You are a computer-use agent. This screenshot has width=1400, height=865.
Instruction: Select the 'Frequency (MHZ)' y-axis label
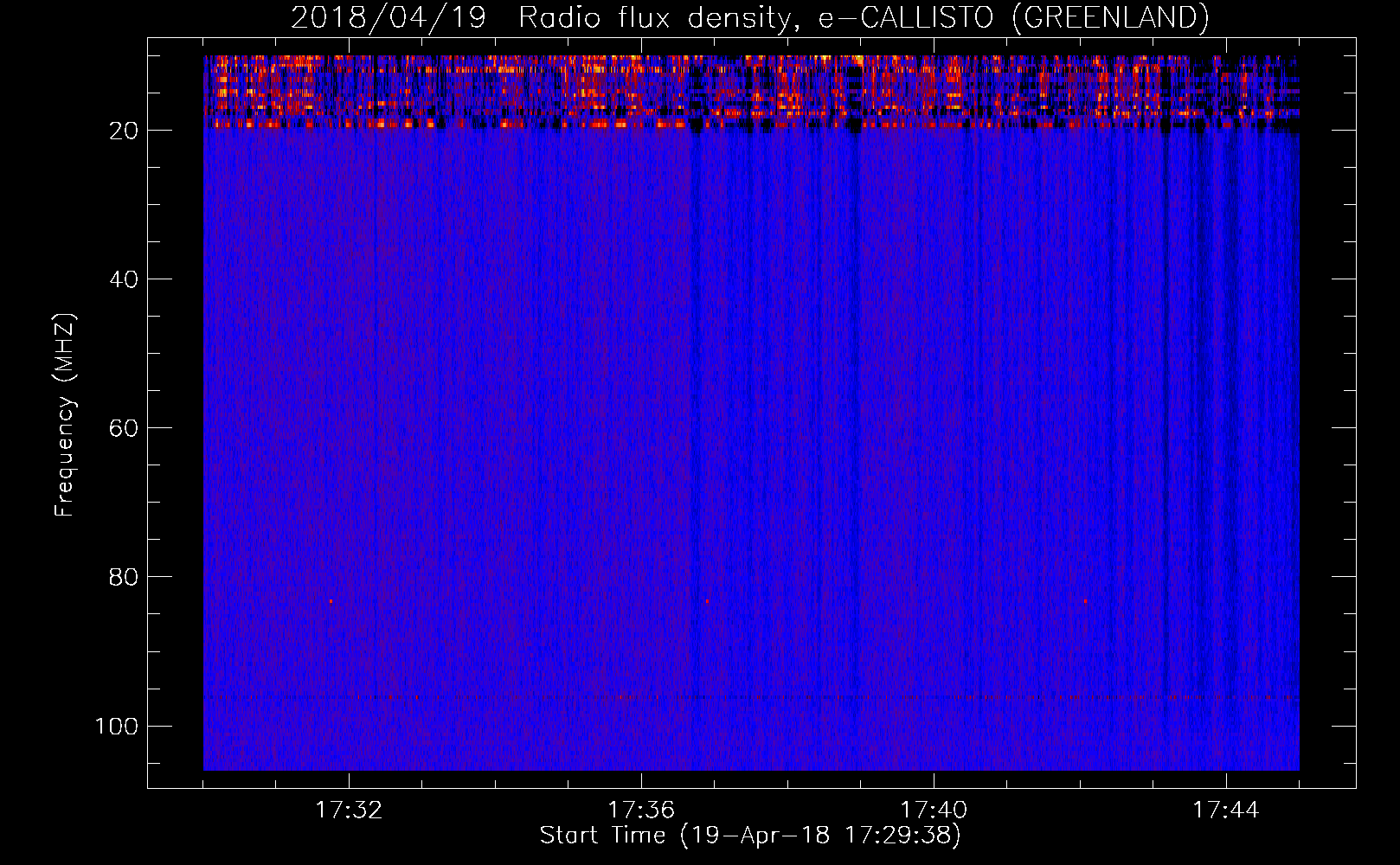65,415
